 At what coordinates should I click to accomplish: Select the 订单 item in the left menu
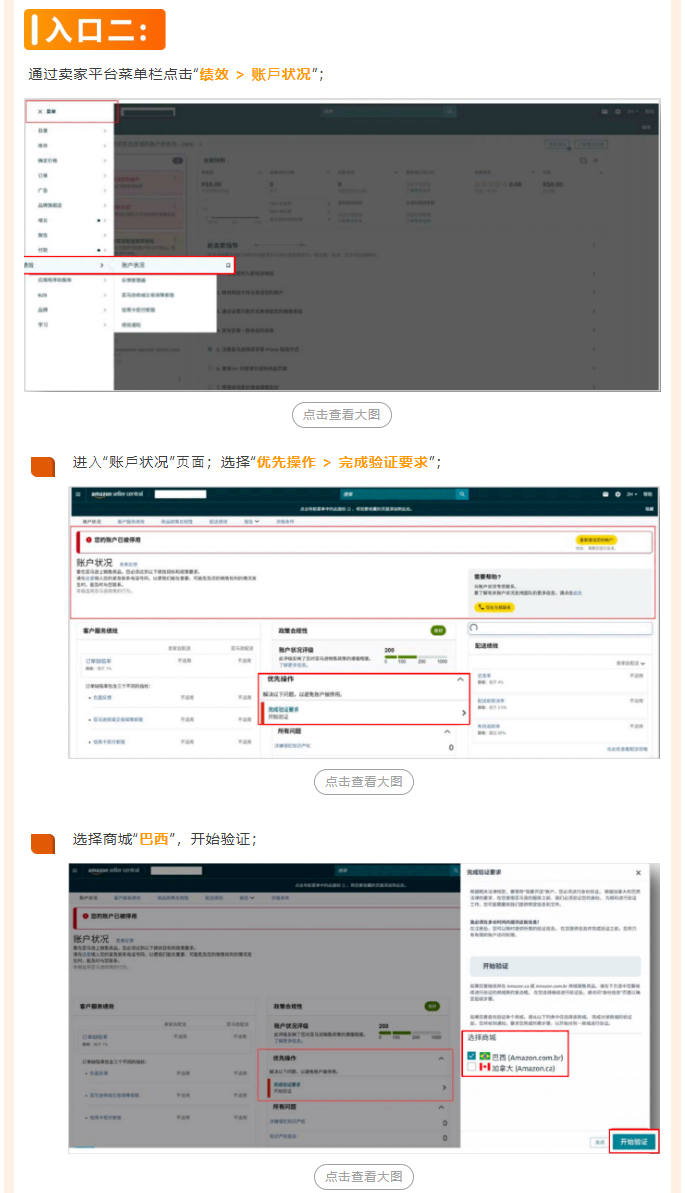(x=43, y=175)
